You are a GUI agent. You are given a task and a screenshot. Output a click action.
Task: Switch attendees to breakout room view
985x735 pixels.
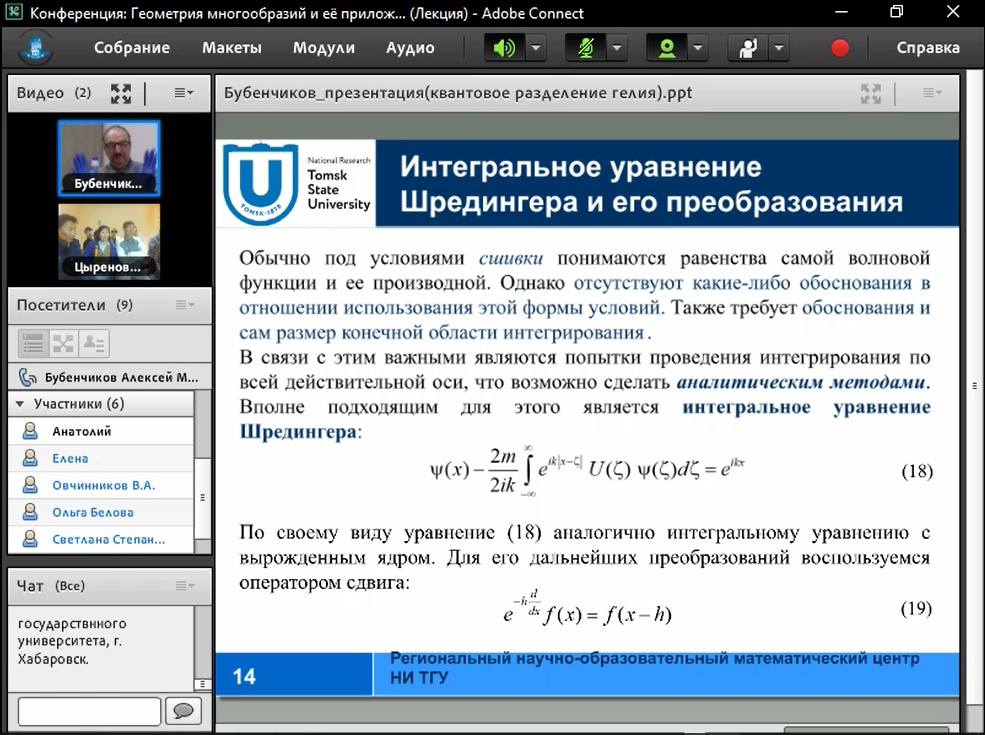[64, 343]
